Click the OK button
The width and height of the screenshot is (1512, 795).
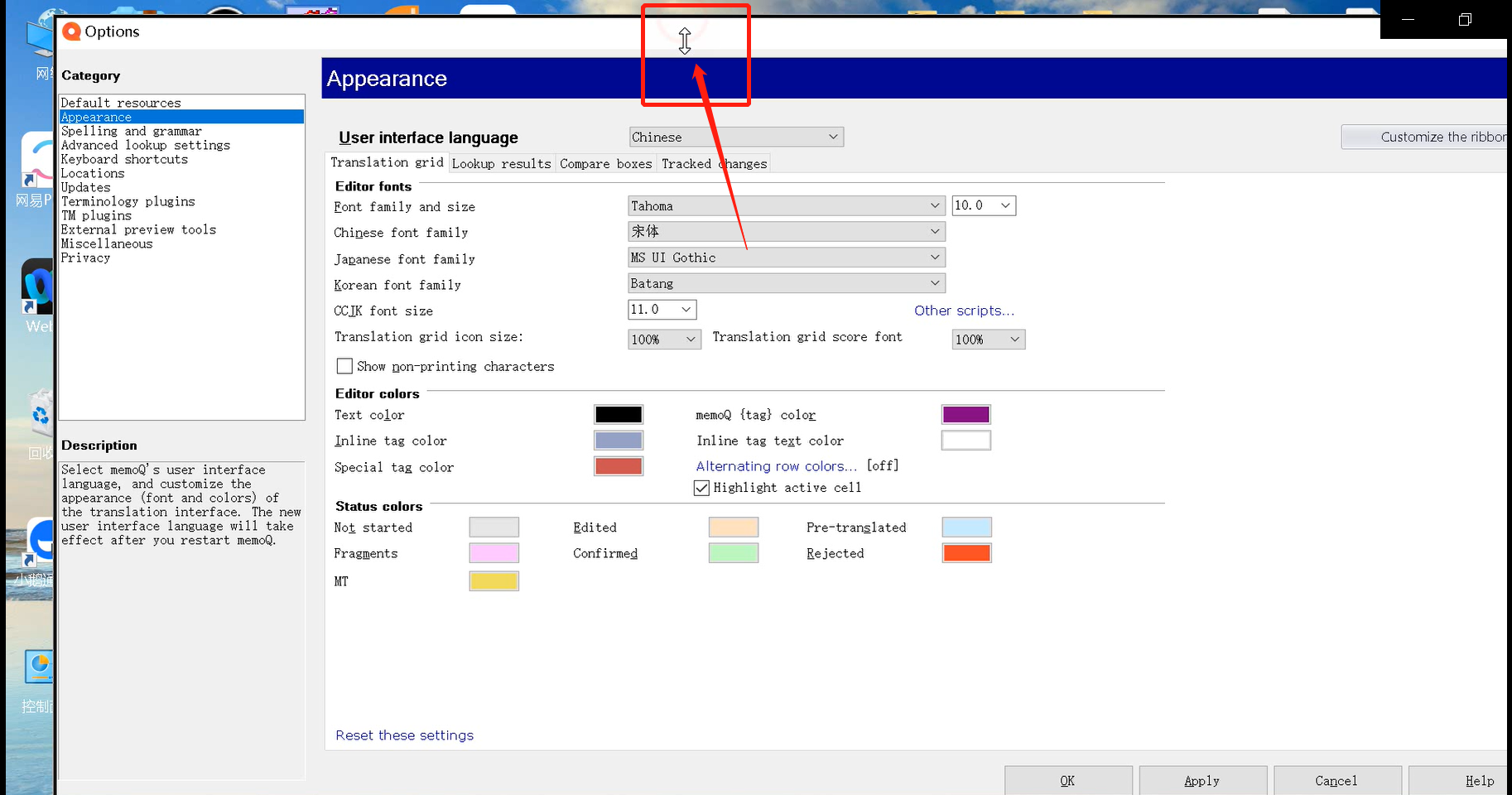[1068, 780]
